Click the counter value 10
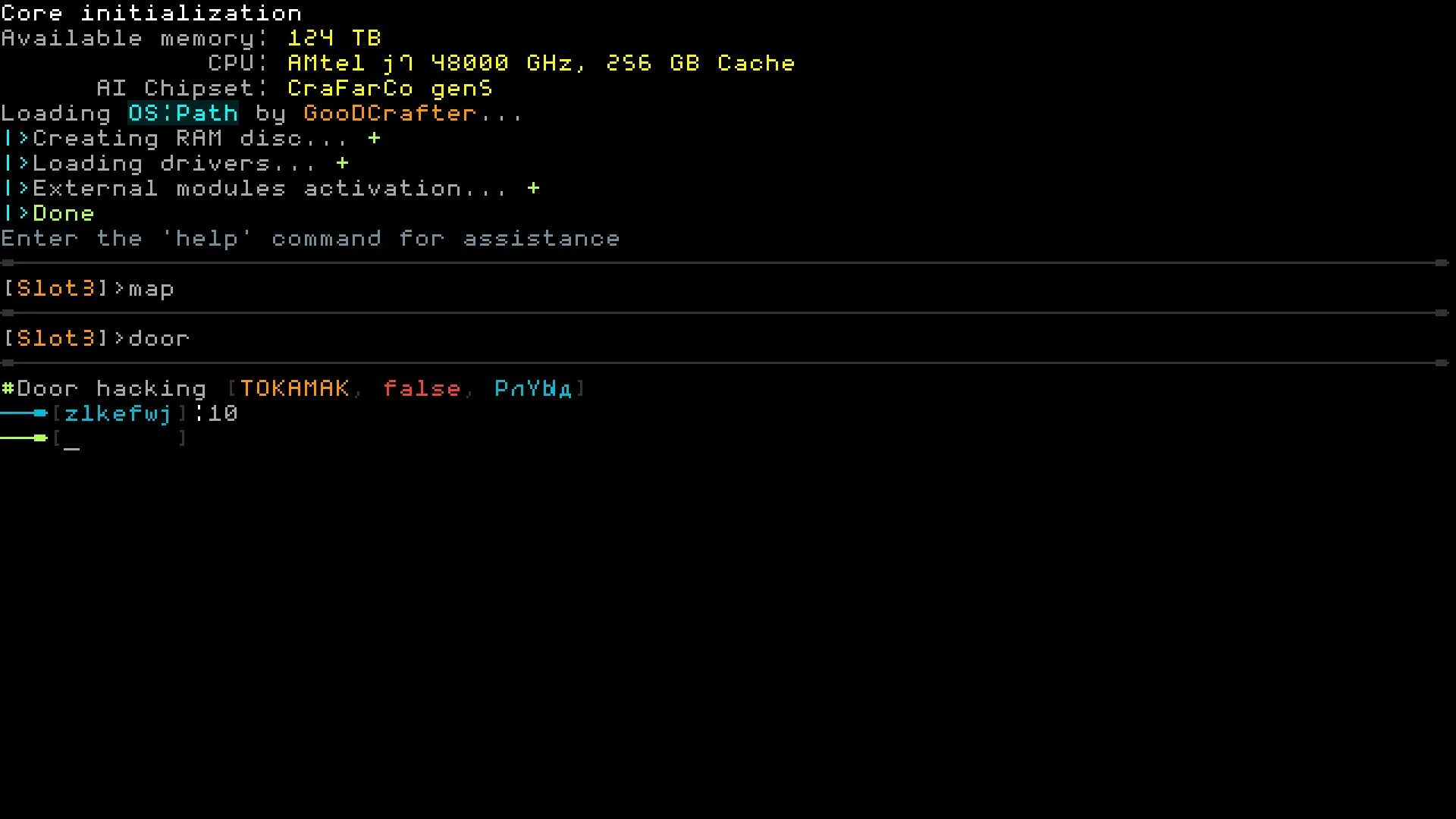Image resolution: width=1456 pixels, height=819 pixels. point(223,414)
